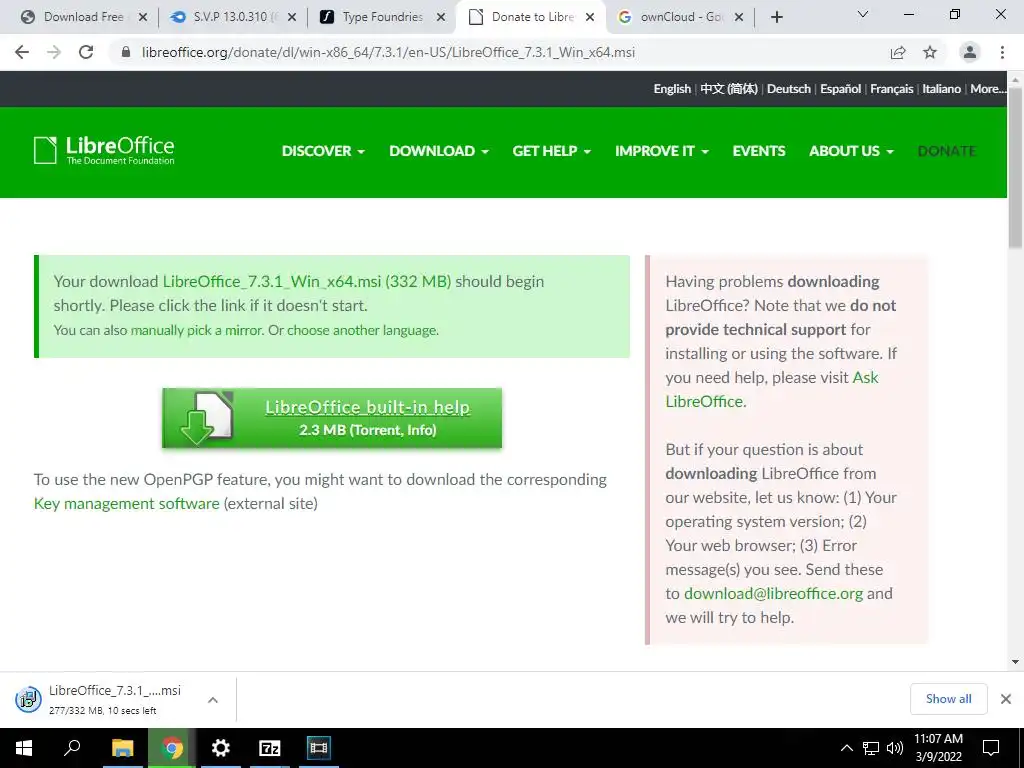Select English language

pos(672,89)
